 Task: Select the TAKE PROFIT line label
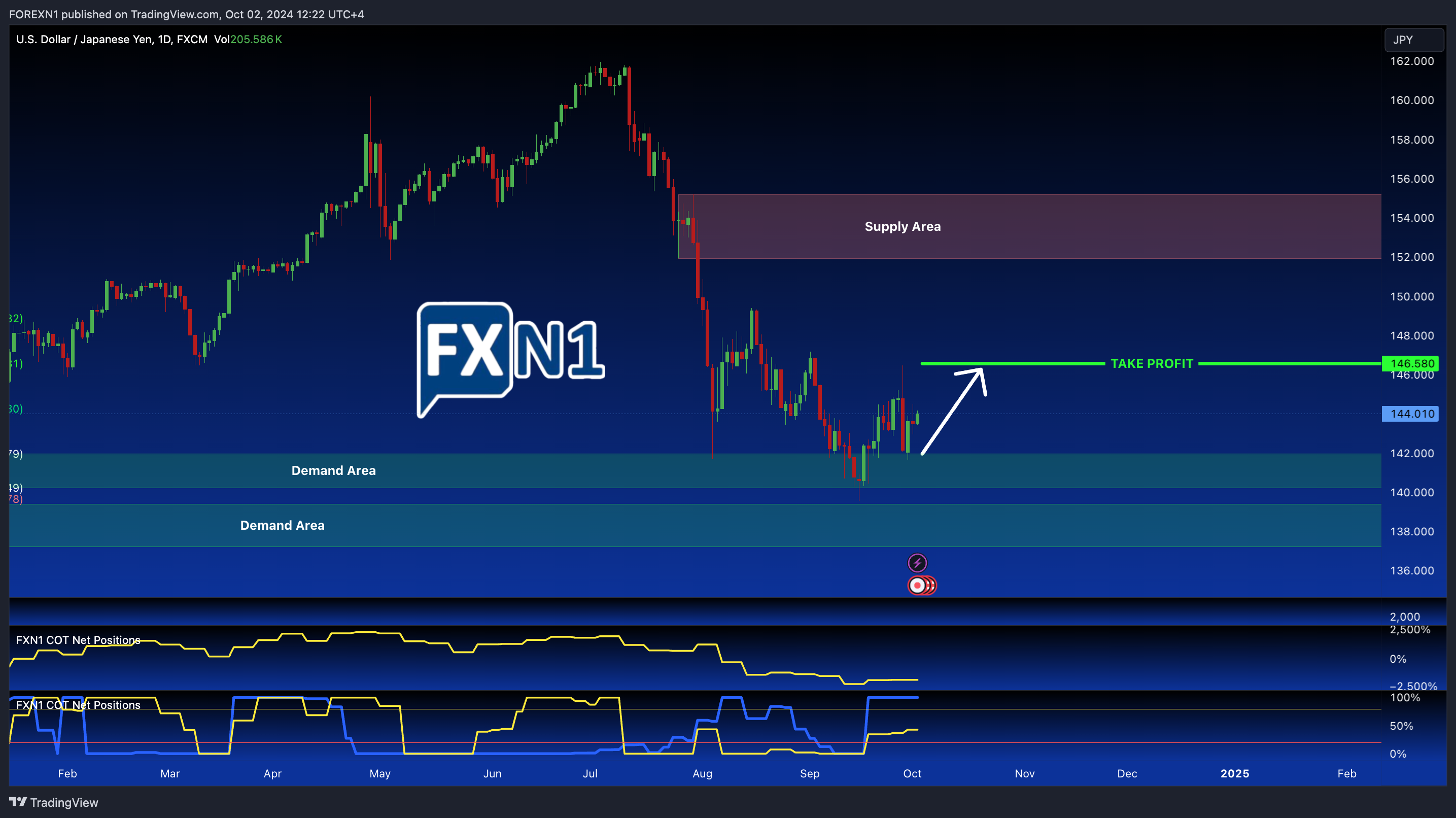tap(1152, 363)
